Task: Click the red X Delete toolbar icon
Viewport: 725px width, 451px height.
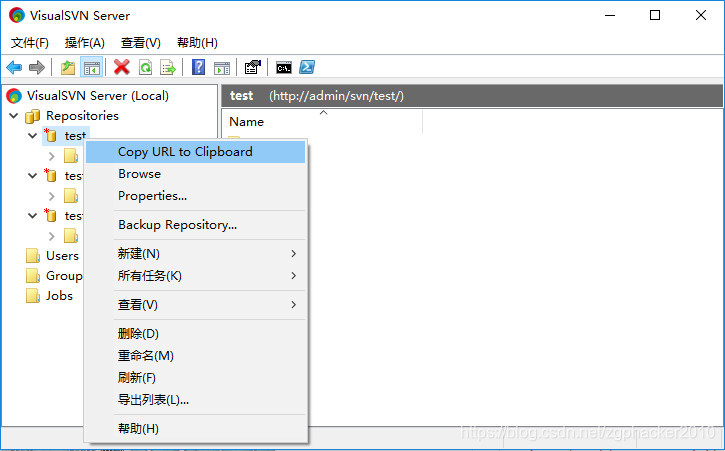Action: 122,68
